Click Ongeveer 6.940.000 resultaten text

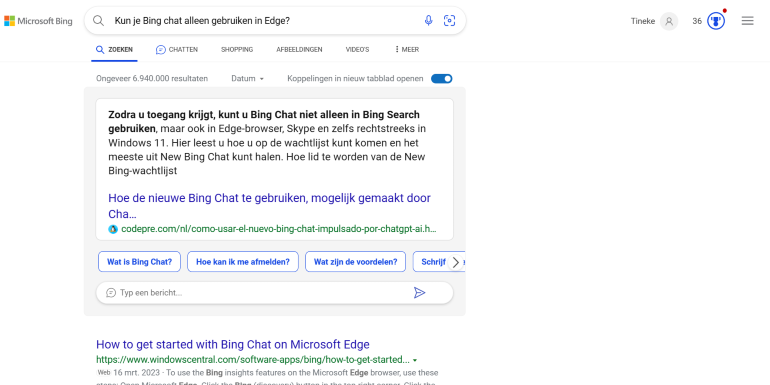coord(152,79)
